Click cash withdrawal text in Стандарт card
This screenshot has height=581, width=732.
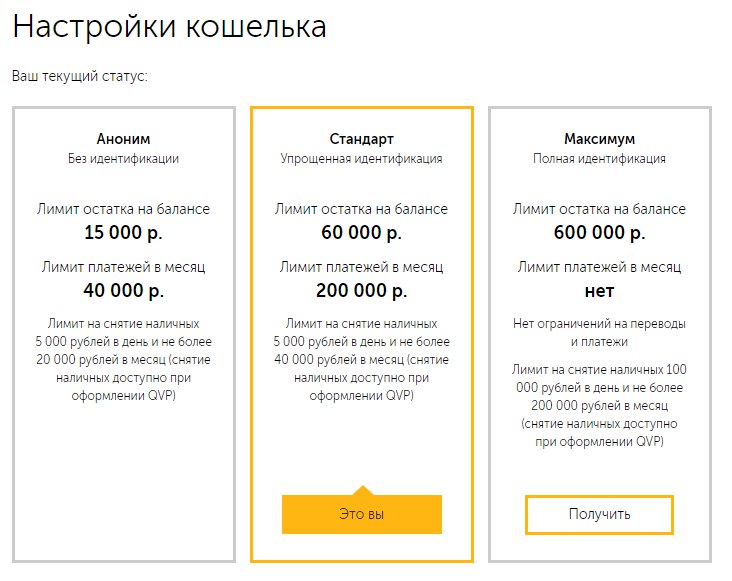361,359
